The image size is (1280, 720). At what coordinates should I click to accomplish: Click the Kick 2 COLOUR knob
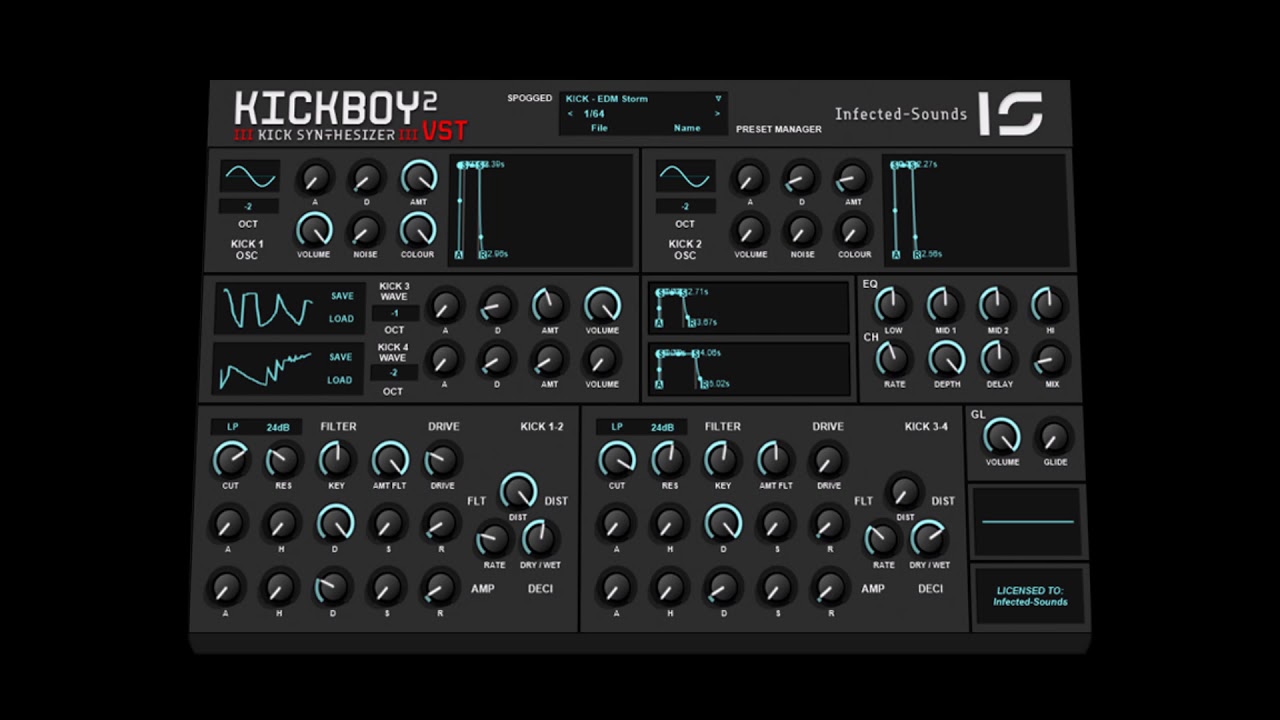(x=854, y=230)
